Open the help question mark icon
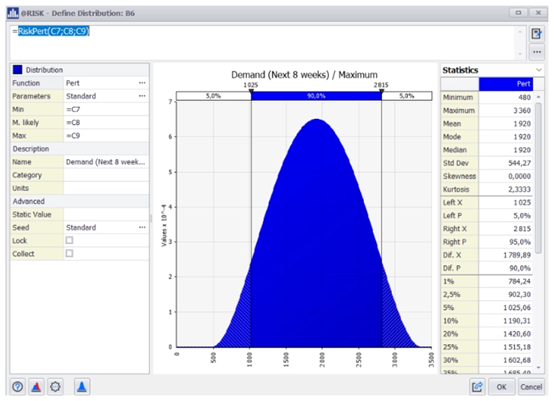Screen dimensions: 554x401 pyautogui.click(x=18, y=387)
